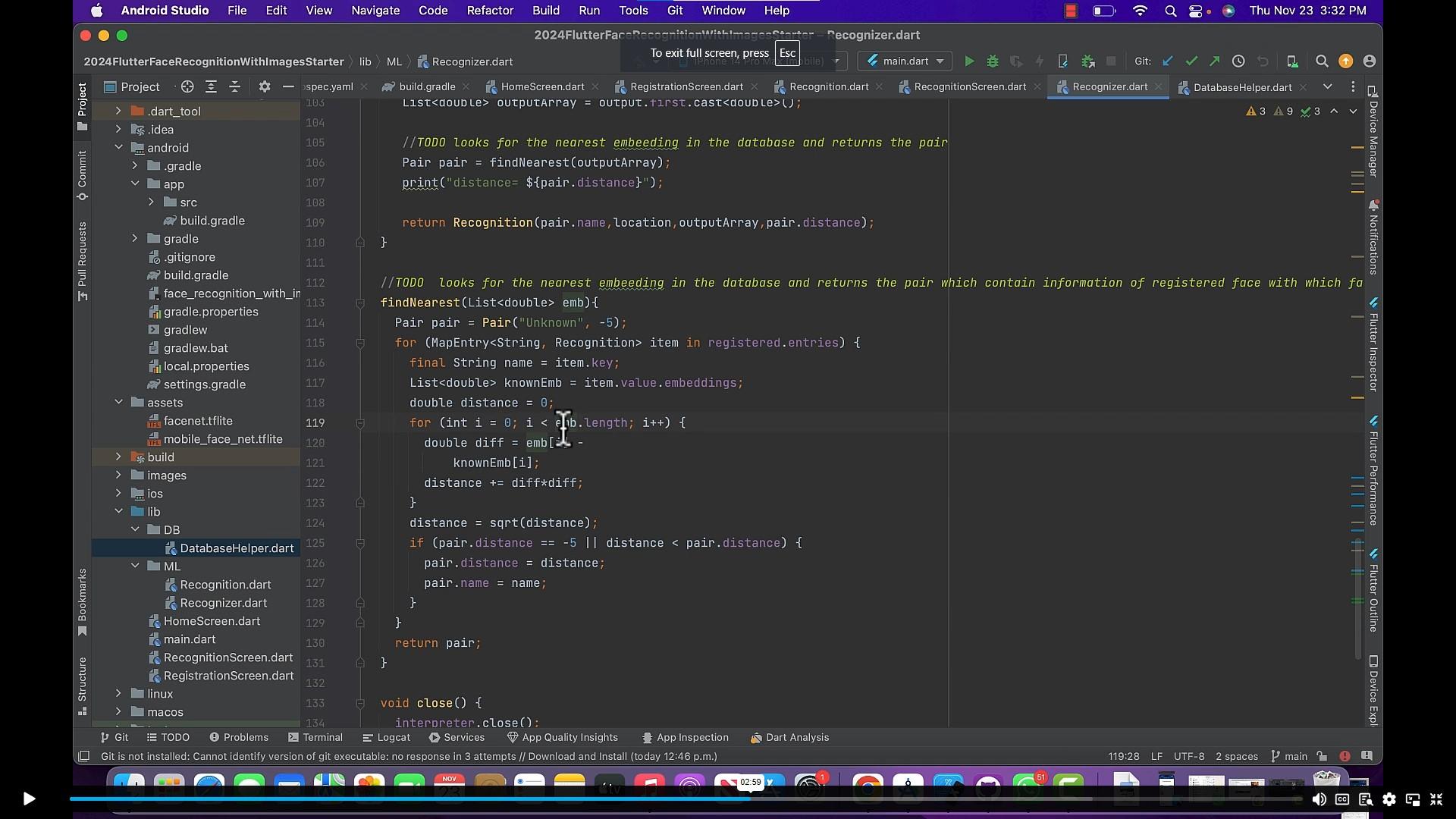Mute video with speaker icon
1456x819 pixels.
pos(1319,799)
